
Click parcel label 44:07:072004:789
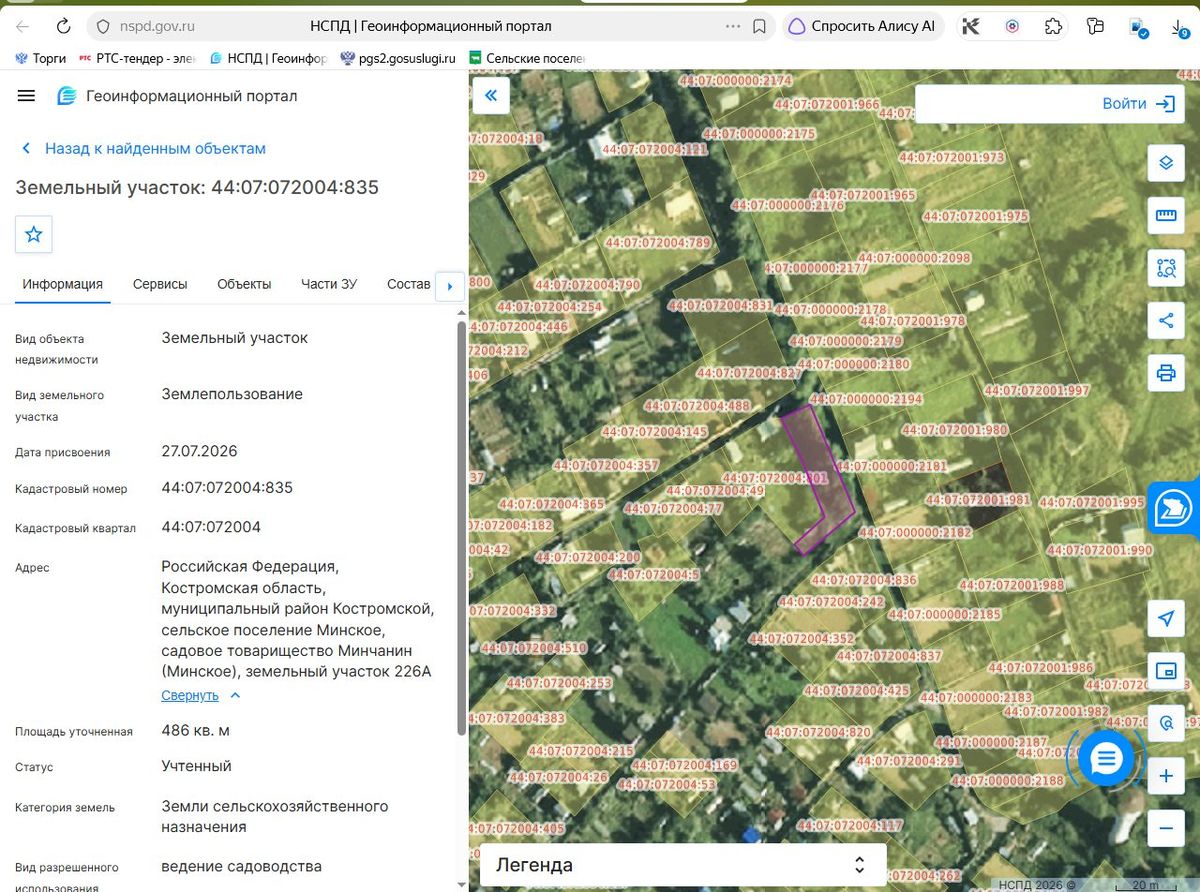(x=658, y=242)
